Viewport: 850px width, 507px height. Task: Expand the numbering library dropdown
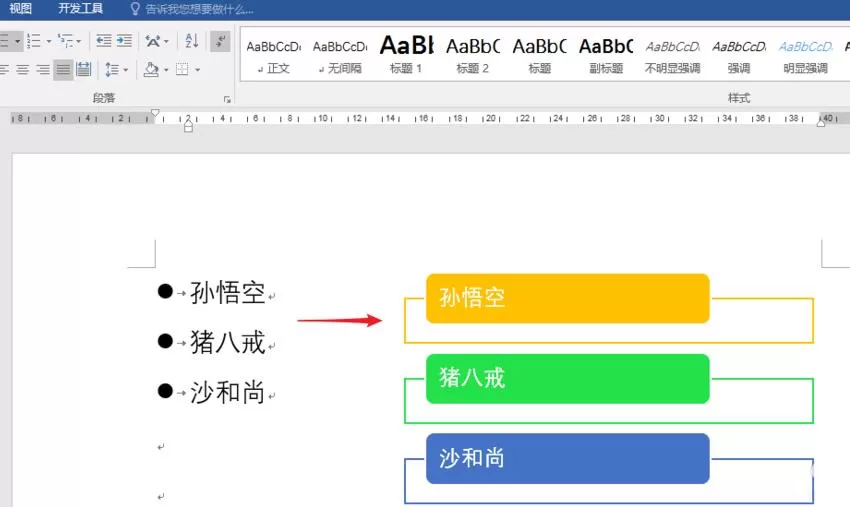click(x=48, y=41)
